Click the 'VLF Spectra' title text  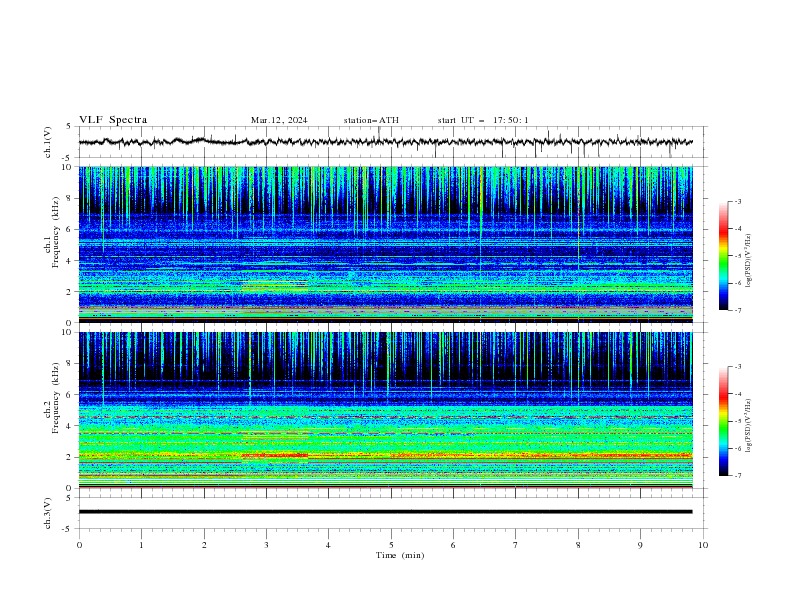[113, 120]
